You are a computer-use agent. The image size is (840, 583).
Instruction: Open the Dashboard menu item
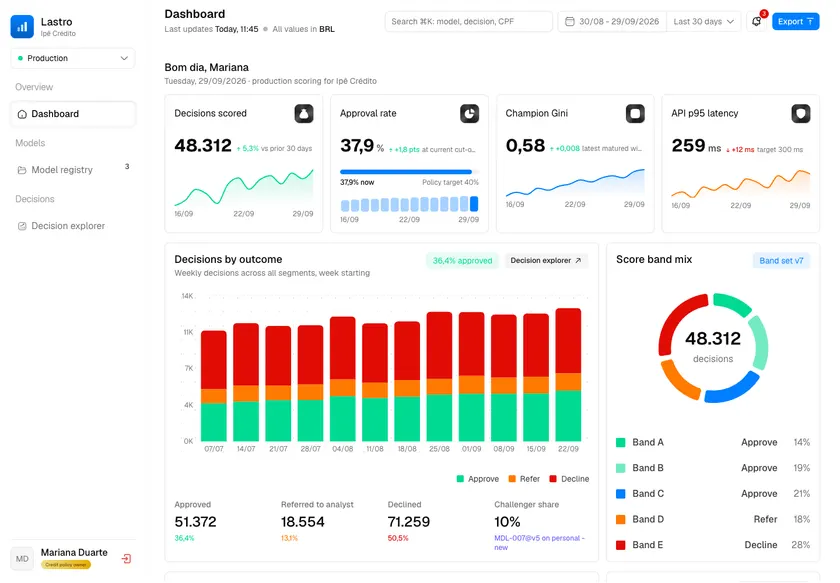coord(73,114)
